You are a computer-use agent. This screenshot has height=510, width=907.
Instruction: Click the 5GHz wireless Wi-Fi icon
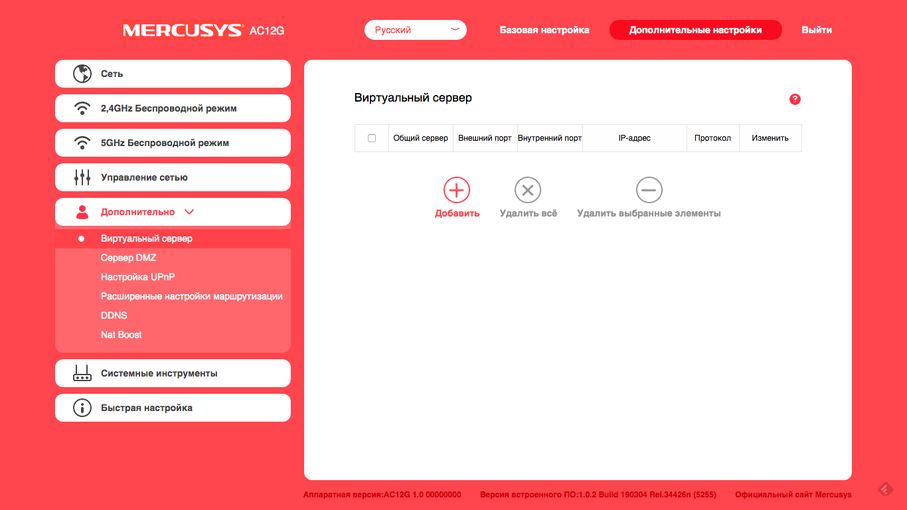click(x=82, y=143)
